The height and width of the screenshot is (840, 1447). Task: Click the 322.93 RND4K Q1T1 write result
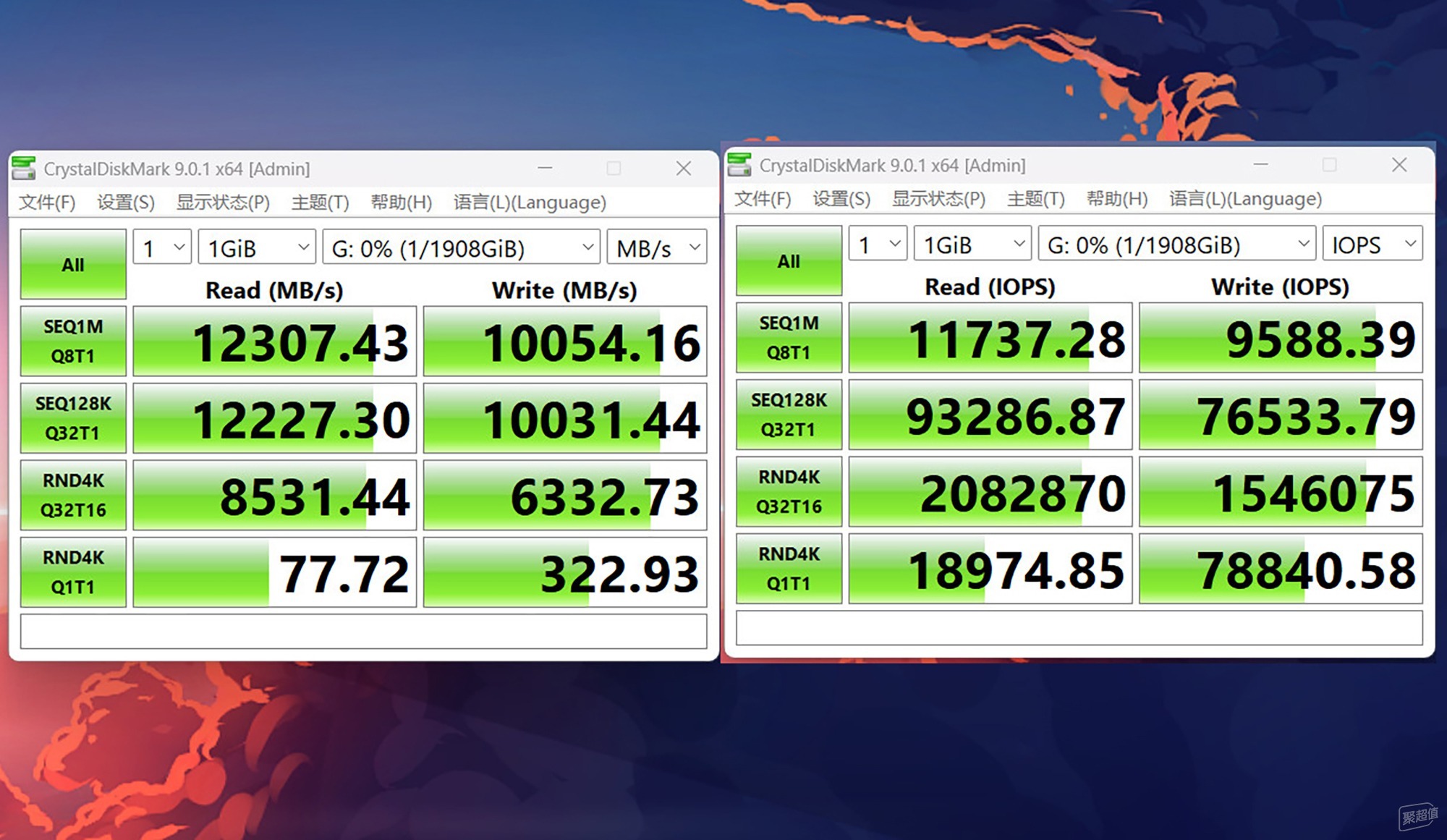click(565, 572)
